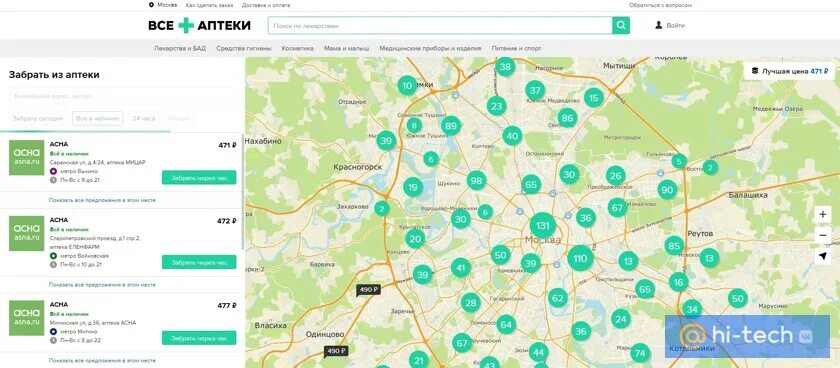Click the coins icon beside Лучшая цена
Screen dimensions: 840x368
click(x=755, y=71)
